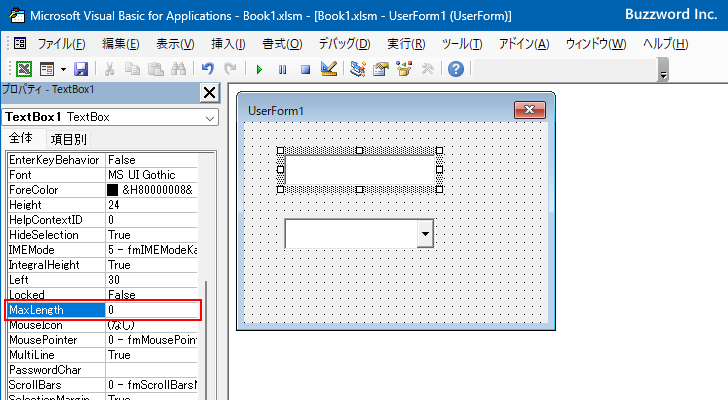The height and width of the screenshot is (400, 728).
Task: Open the Toolbox icon
Action: pos(427,69)
